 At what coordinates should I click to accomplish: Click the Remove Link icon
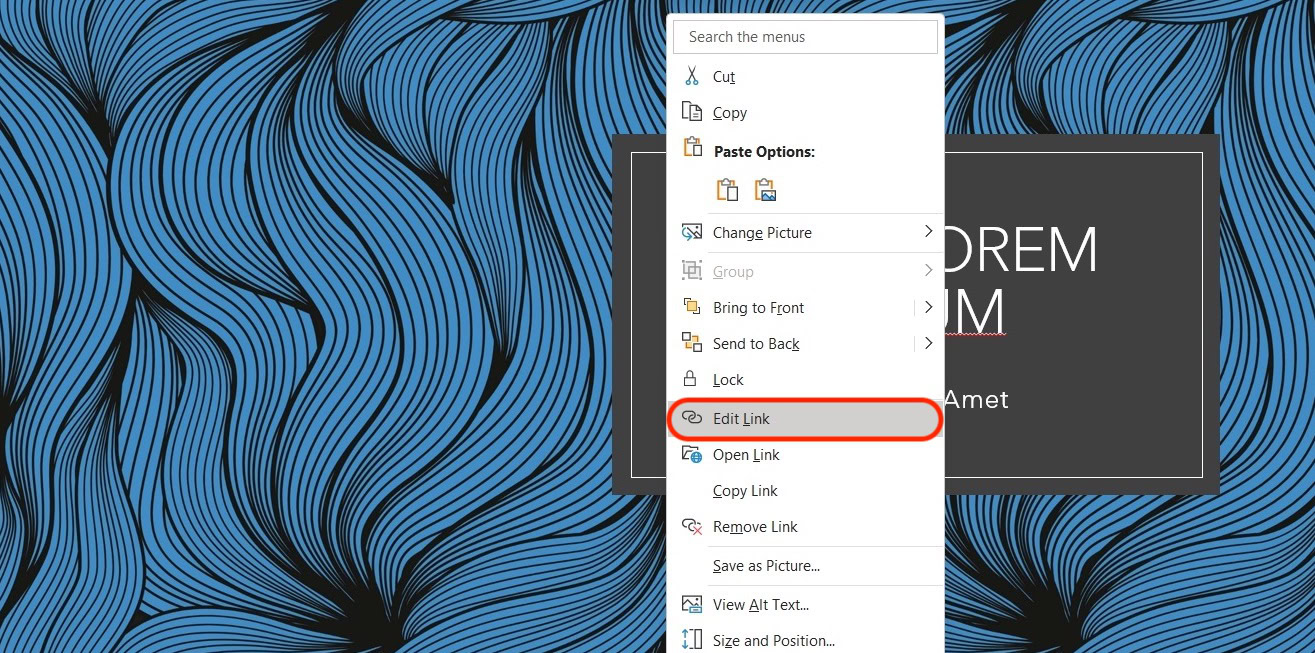(691, 527)
